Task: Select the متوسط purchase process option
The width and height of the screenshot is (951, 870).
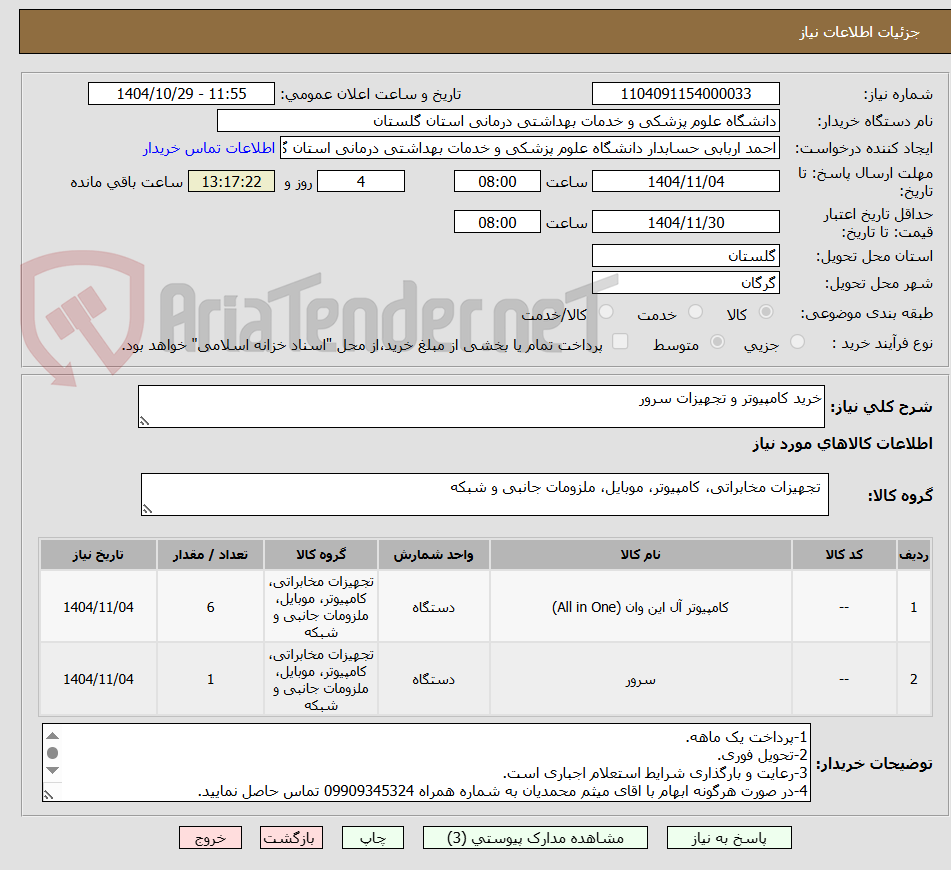Action: tap(717, 340)
